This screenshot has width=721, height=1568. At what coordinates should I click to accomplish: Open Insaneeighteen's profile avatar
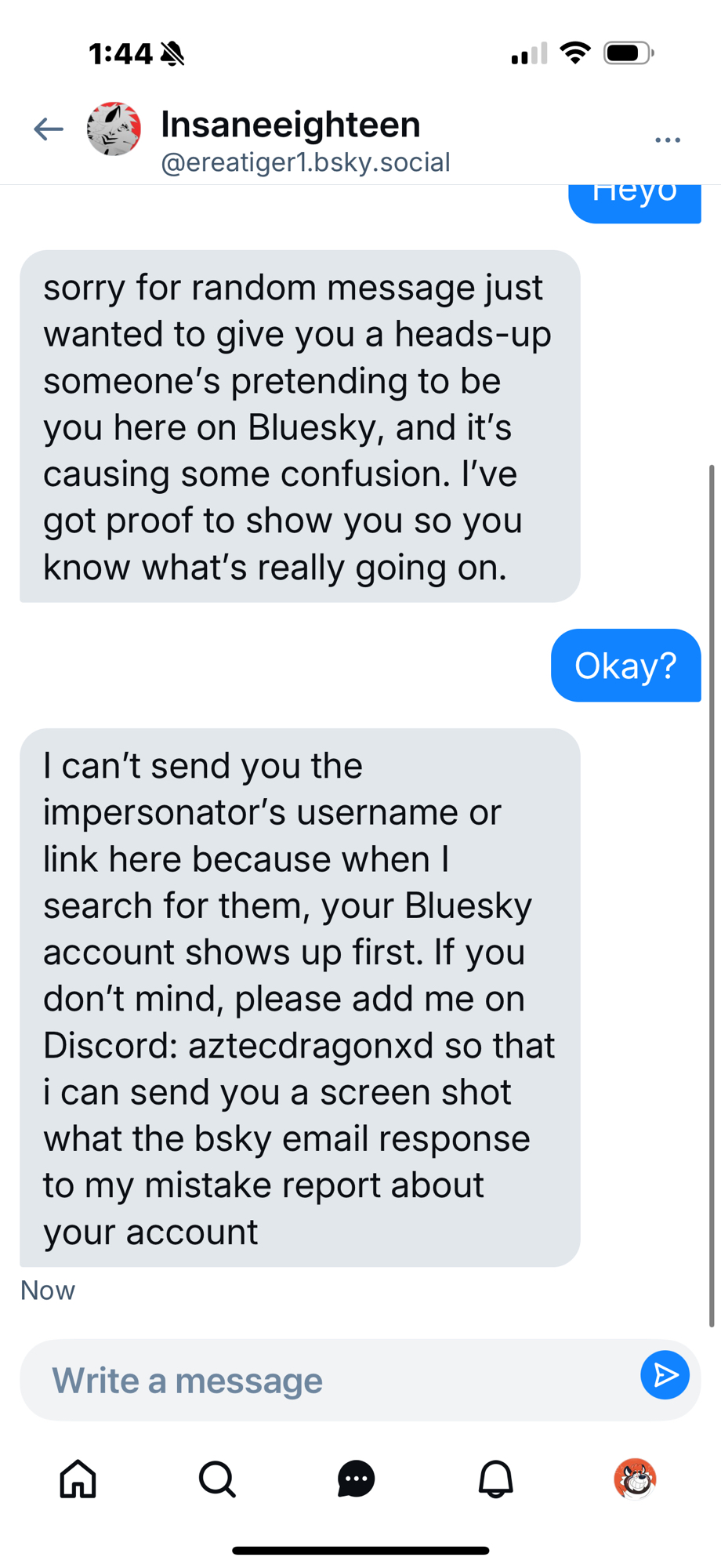(114, 129)
